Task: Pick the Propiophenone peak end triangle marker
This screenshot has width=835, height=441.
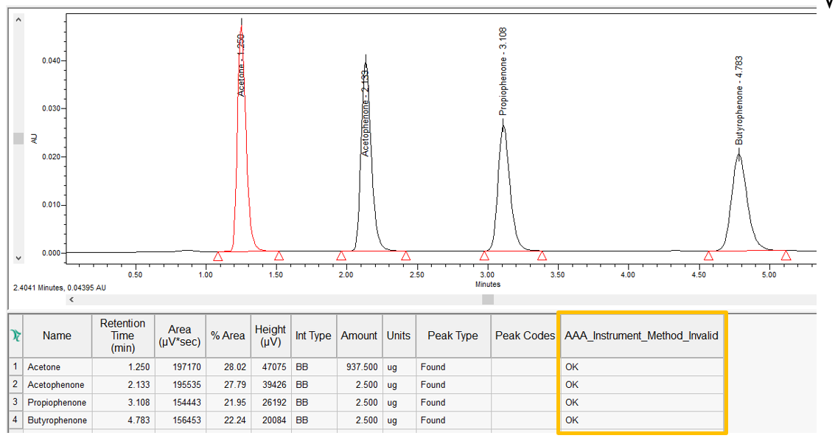Action: (x=542, y=257)
